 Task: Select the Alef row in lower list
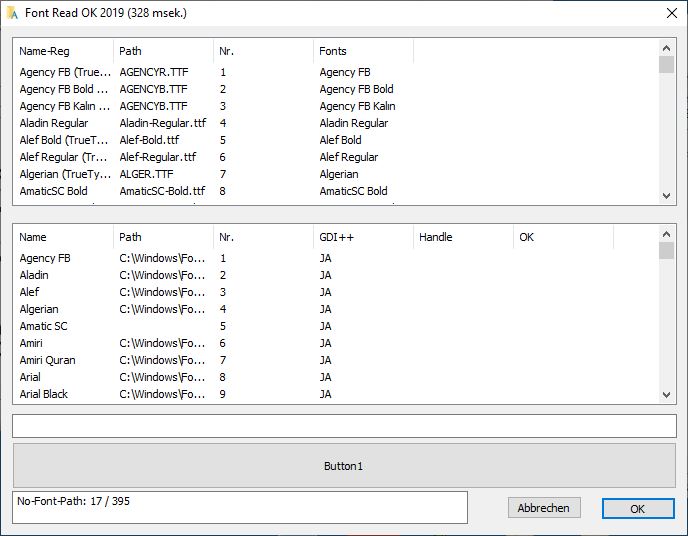pyautogui.click(x=29, y=293)
